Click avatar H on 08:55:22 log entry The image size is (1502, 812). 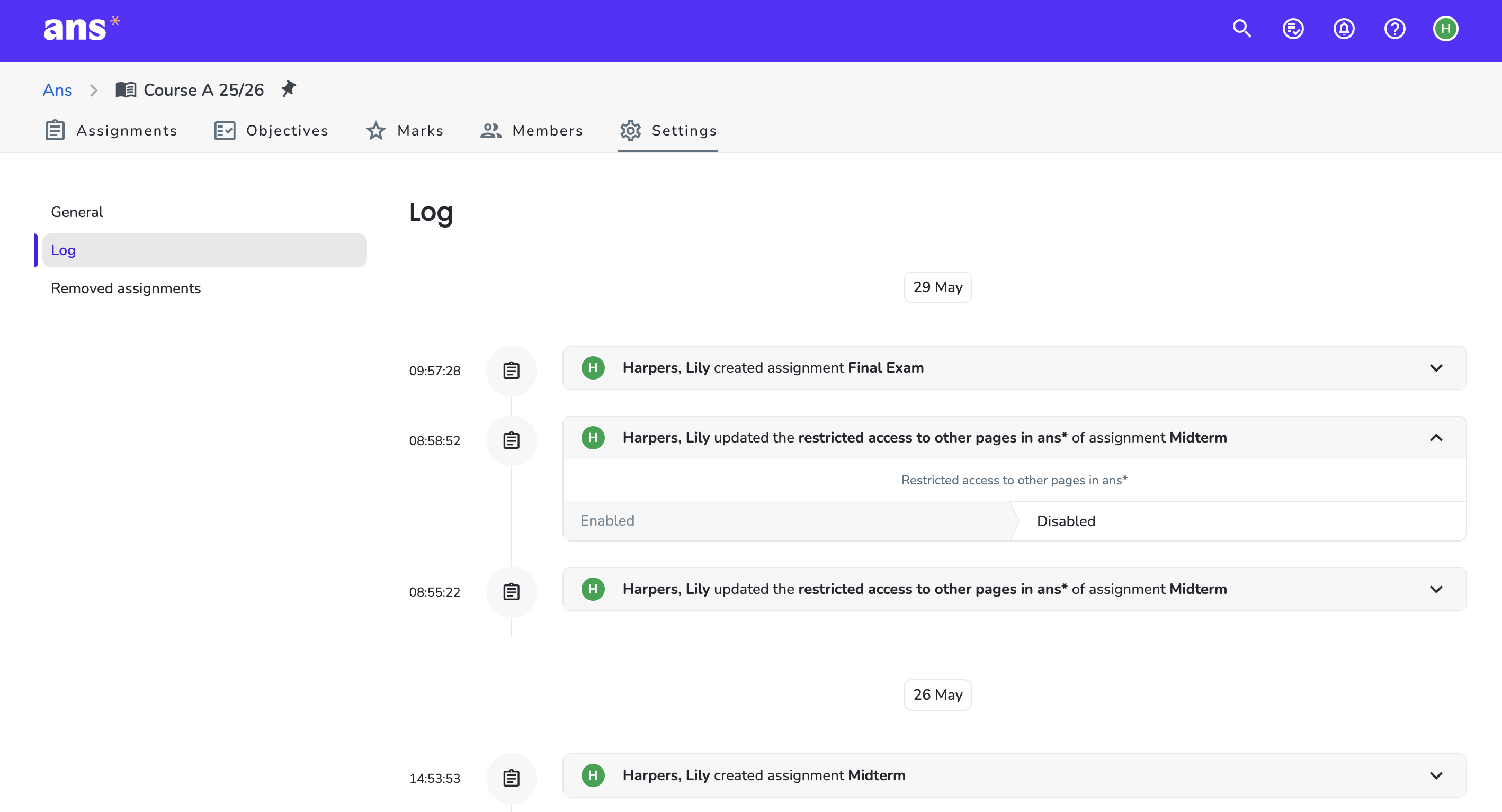(x=593, y=589)
